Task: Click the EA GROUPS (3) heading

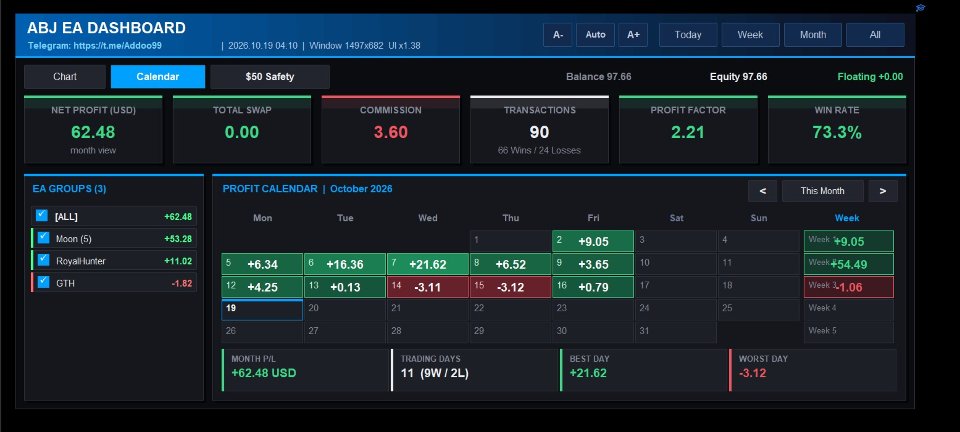Action: [x=69, y=188]
